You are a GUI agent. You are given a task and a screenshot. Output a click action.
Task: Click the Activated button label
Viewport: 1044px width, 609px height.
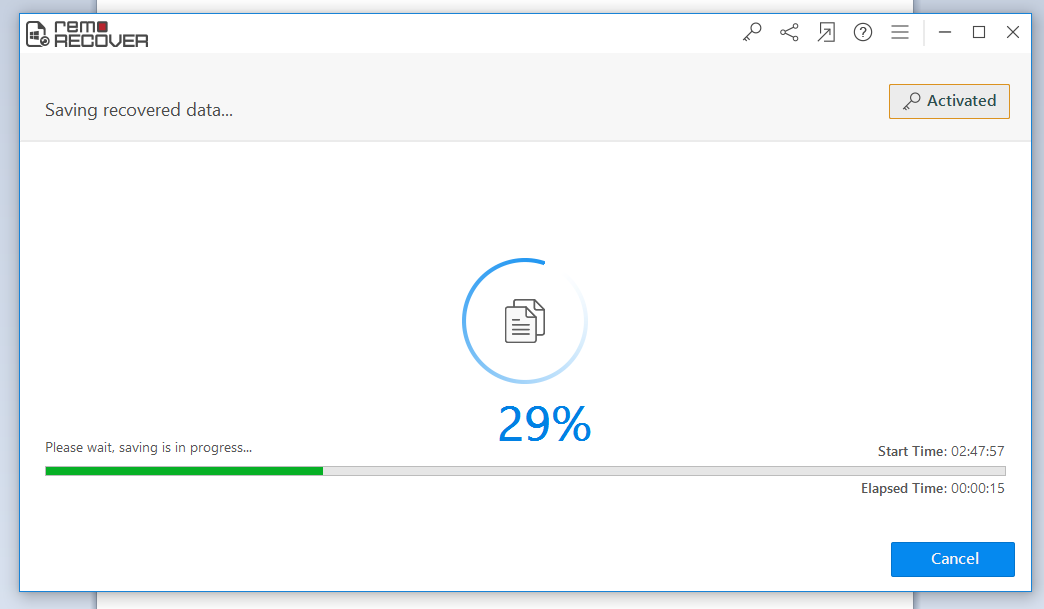click(961, 101)
